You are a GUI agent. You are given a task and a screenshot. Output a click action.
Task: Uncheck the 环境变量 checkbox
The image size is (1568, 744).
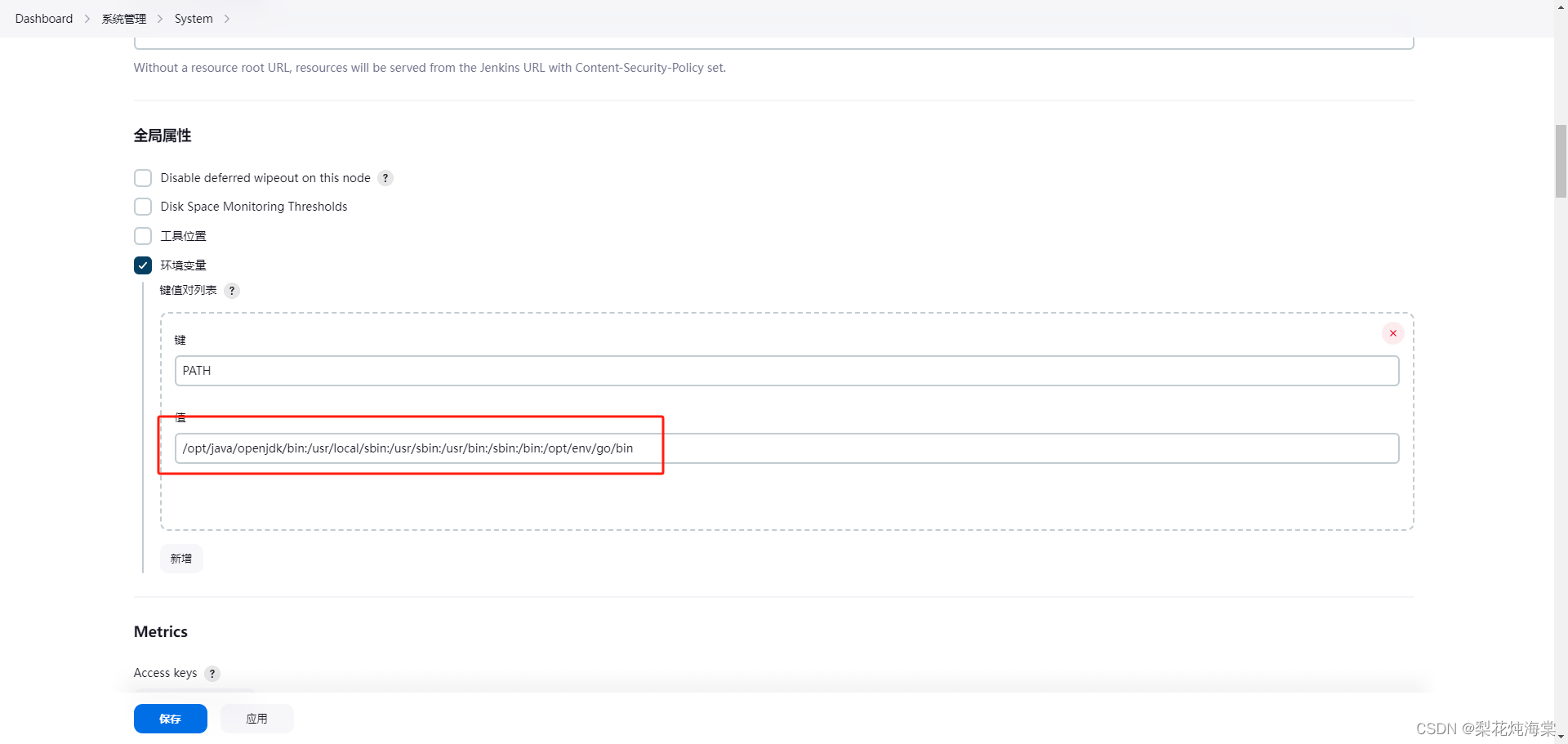point(143,265)
